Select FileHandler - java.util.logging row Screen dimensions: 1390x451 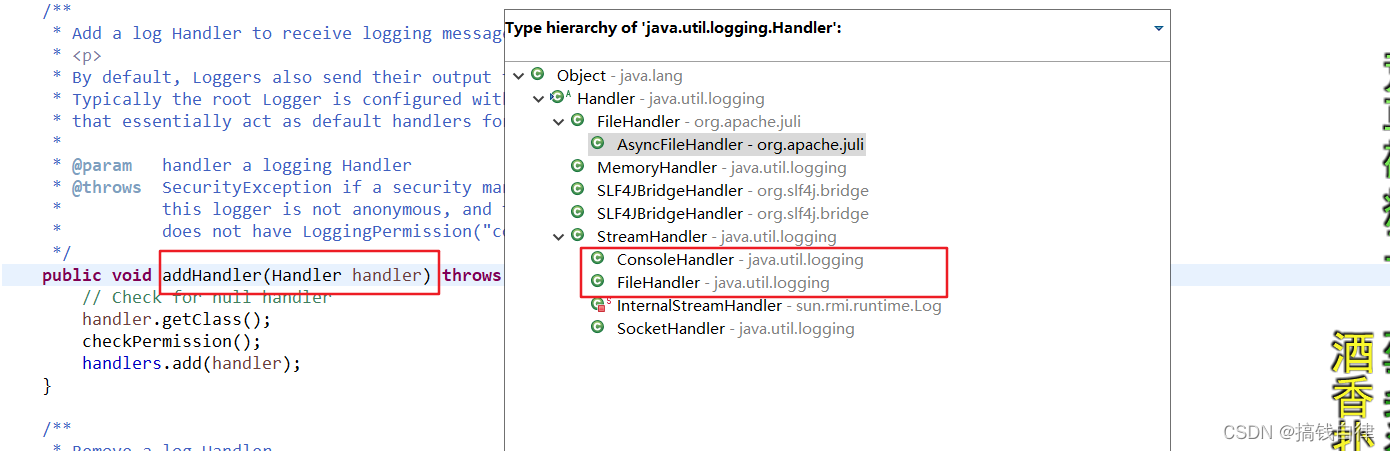tap(723, 283)
